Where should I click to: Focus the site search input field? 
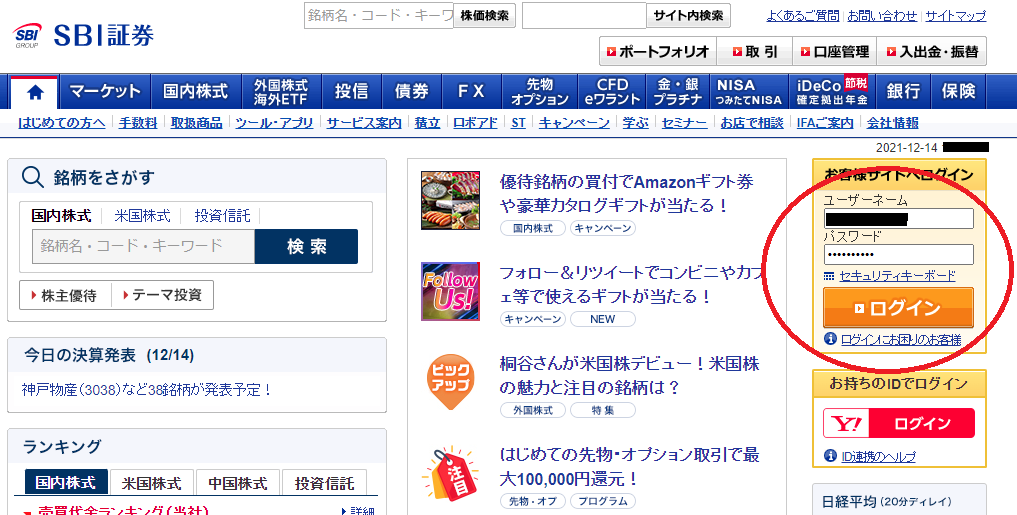click(584, 16)
